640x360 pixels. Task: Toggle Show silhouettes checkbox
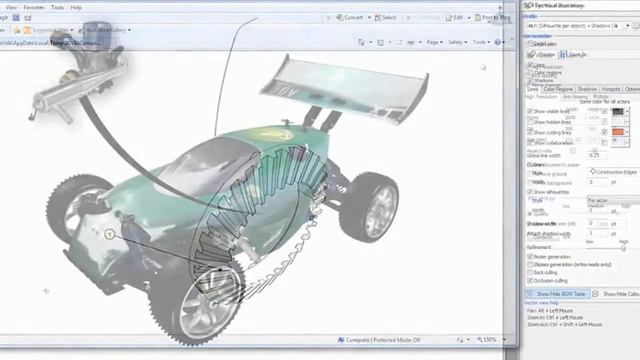pos(530,191)
